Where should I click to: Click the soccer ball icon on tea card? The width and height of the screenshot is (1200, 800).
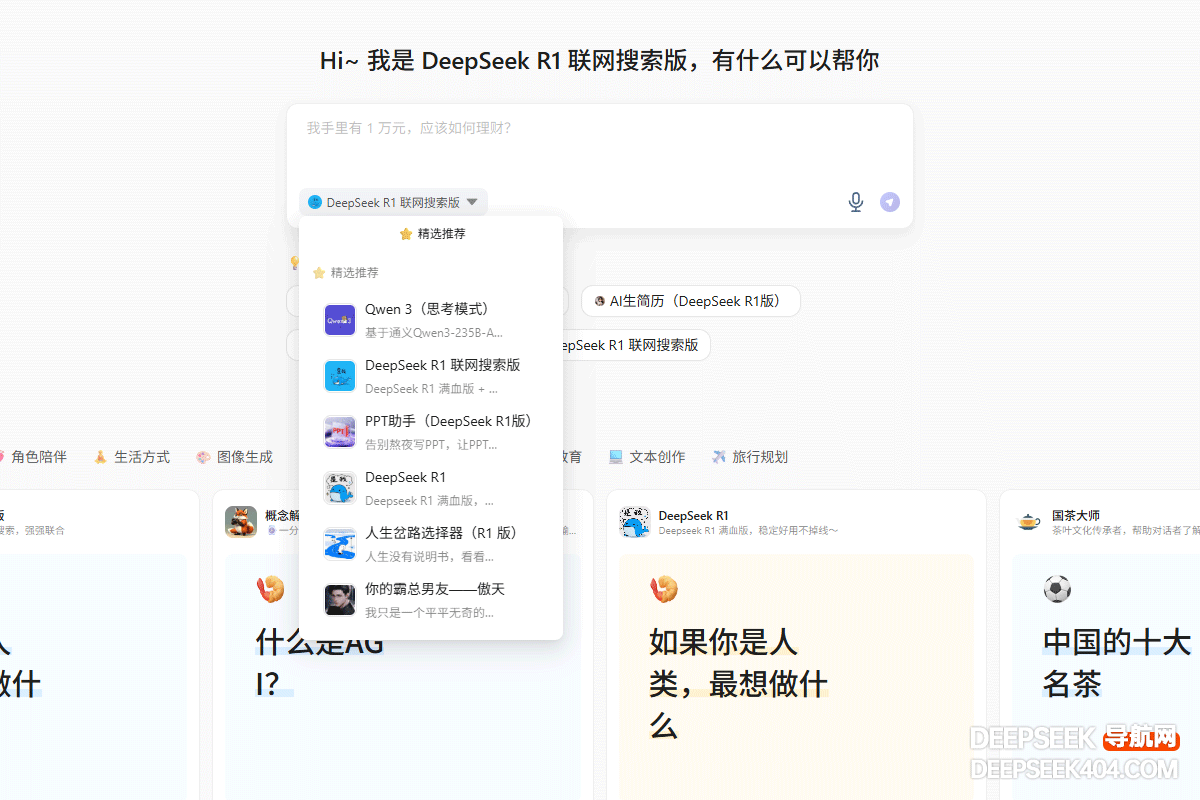pyautogui.click(x=1057, y=589)
